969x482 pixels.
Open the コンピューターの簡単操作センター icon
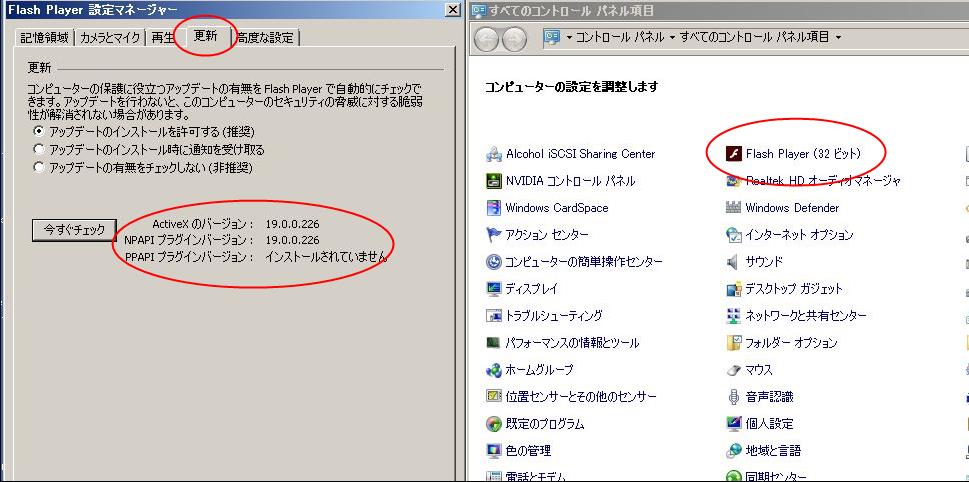tap(493, 262)
